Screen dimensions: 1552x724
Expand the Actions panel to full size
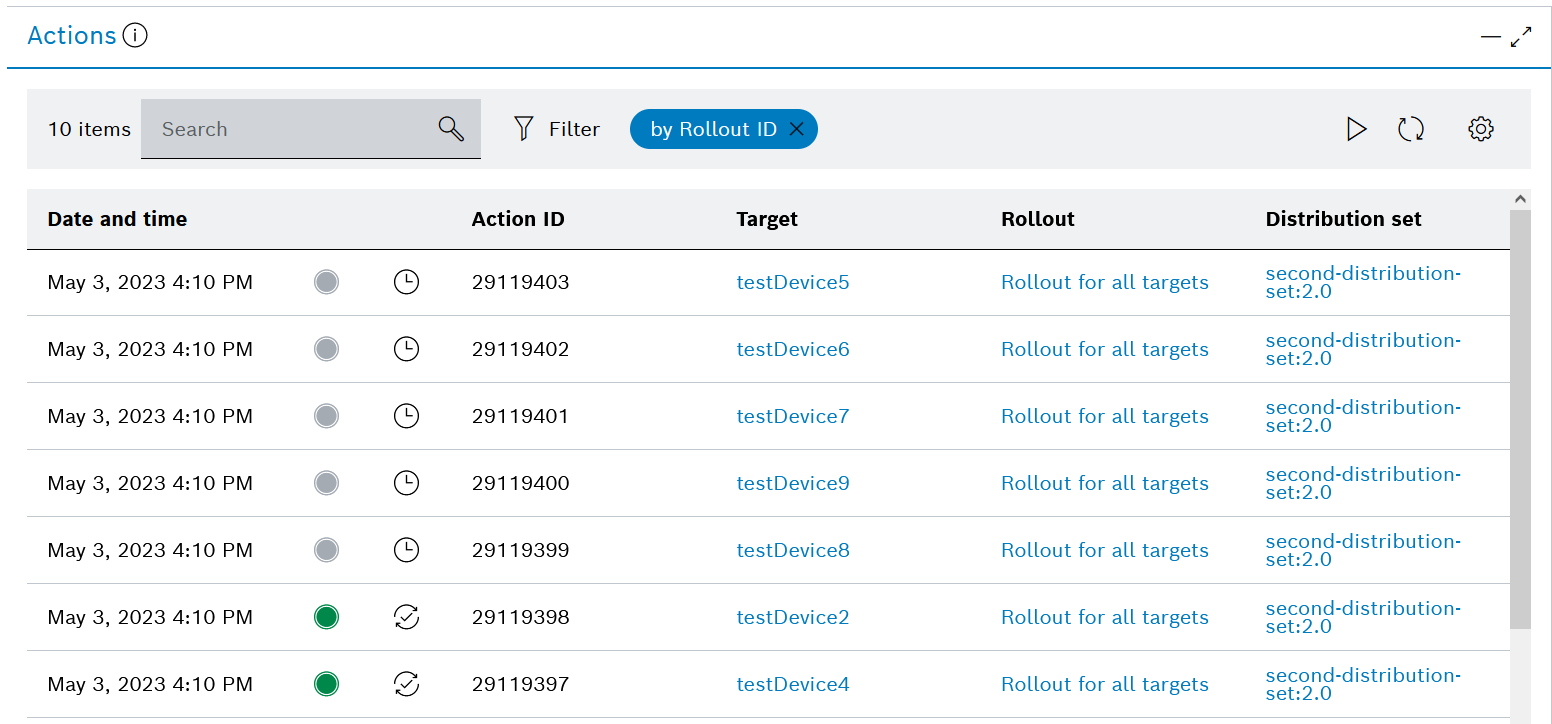[x=1521, y=37]
